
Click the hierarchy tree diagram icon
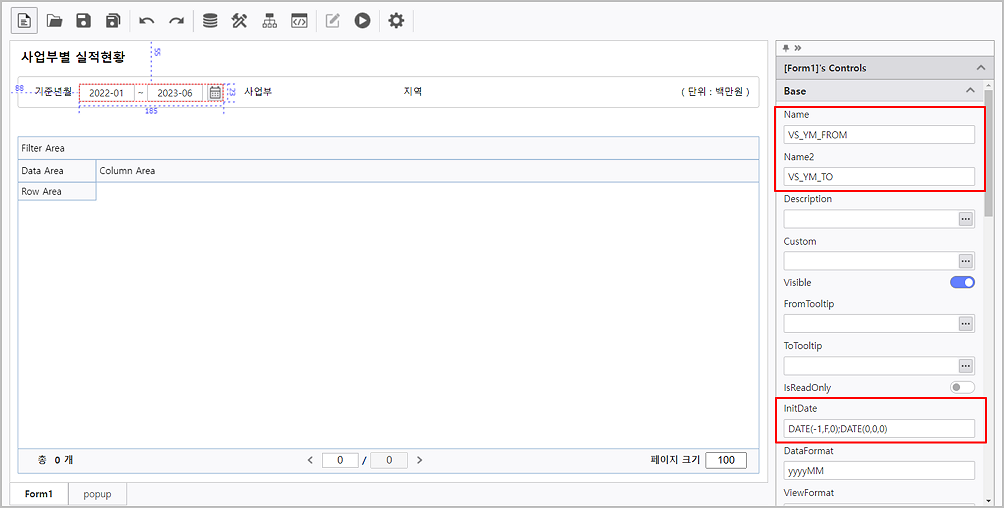click(269, 20)
